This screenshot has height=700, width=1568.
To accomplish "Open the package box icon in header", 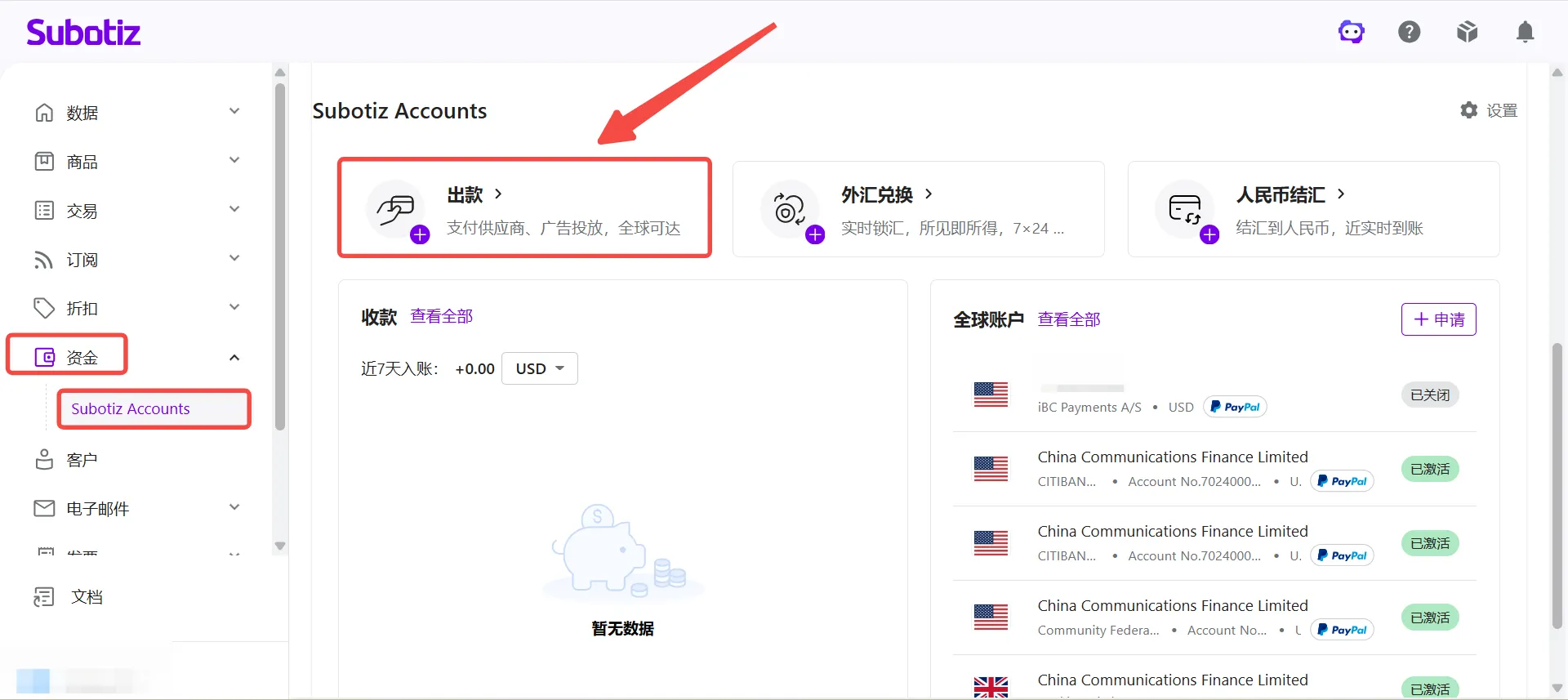I will coord(1468,32).
